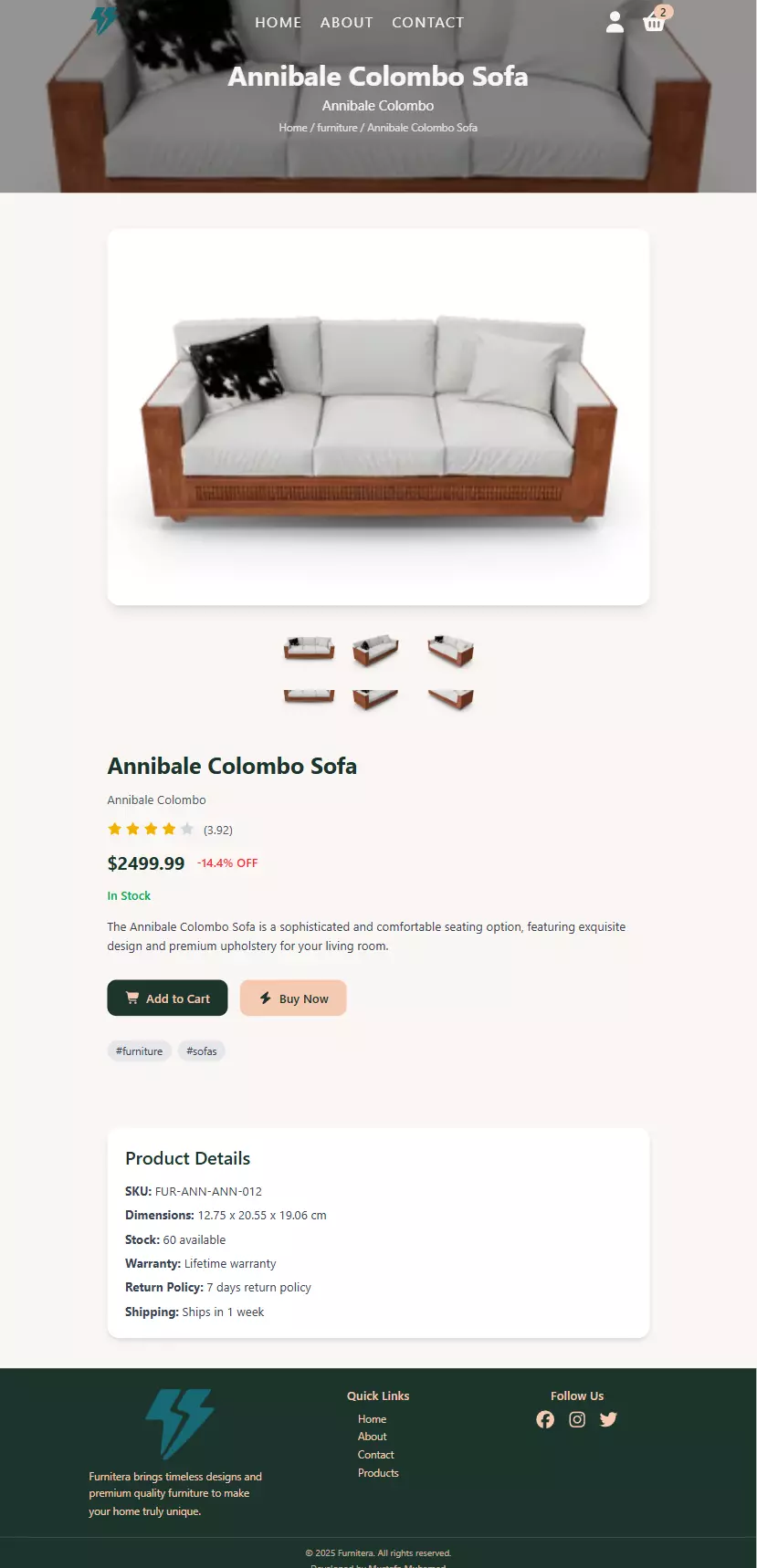
Task: Click the large footer Furnitera logo
Action: point(179,1423)
